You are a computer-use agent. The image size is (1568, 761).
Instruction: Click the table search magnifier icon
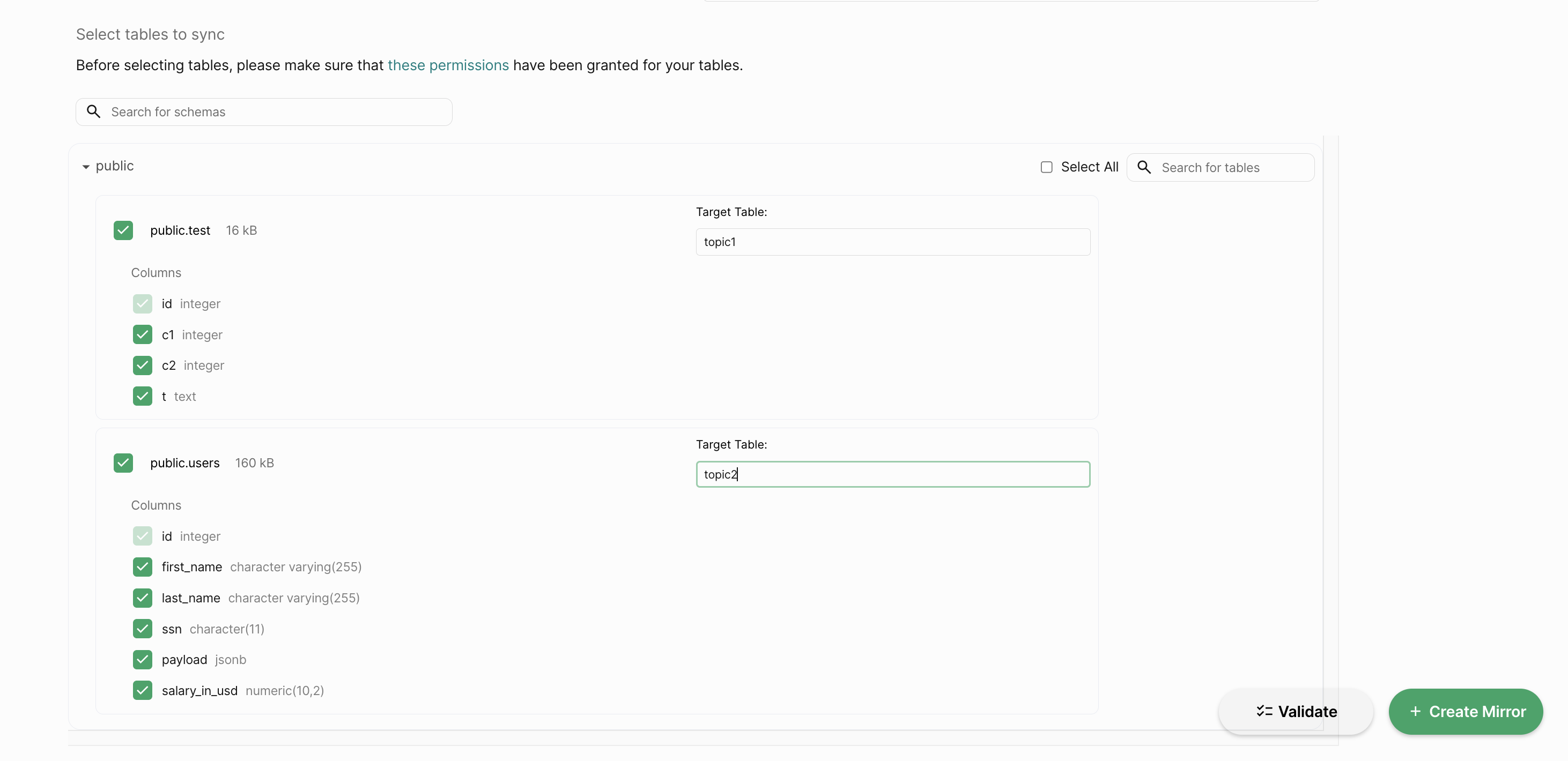click(x=1144, y=167)
